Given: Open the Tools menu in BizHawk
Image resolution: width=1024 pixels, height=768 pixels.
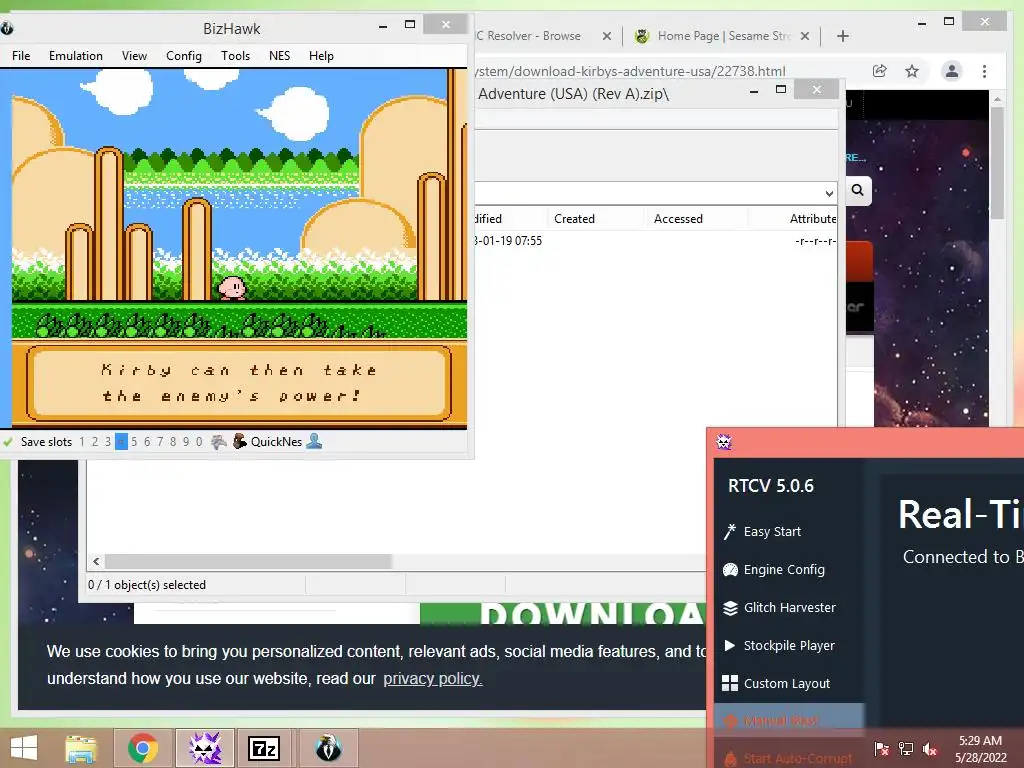Looking at the screenshot, I should 235,56.
